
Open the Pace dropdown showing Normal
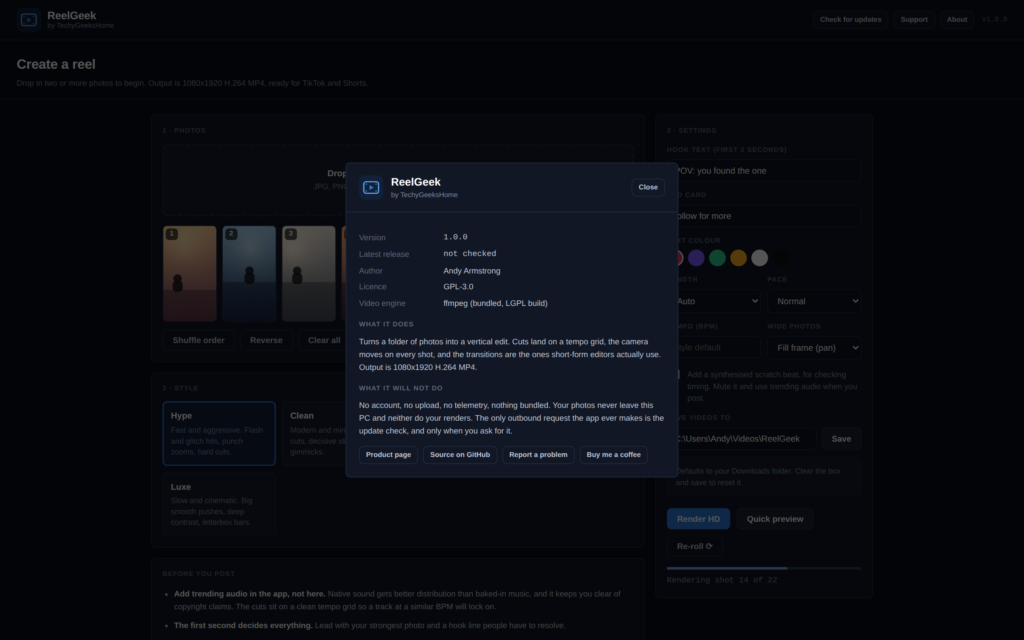point(814,301)
